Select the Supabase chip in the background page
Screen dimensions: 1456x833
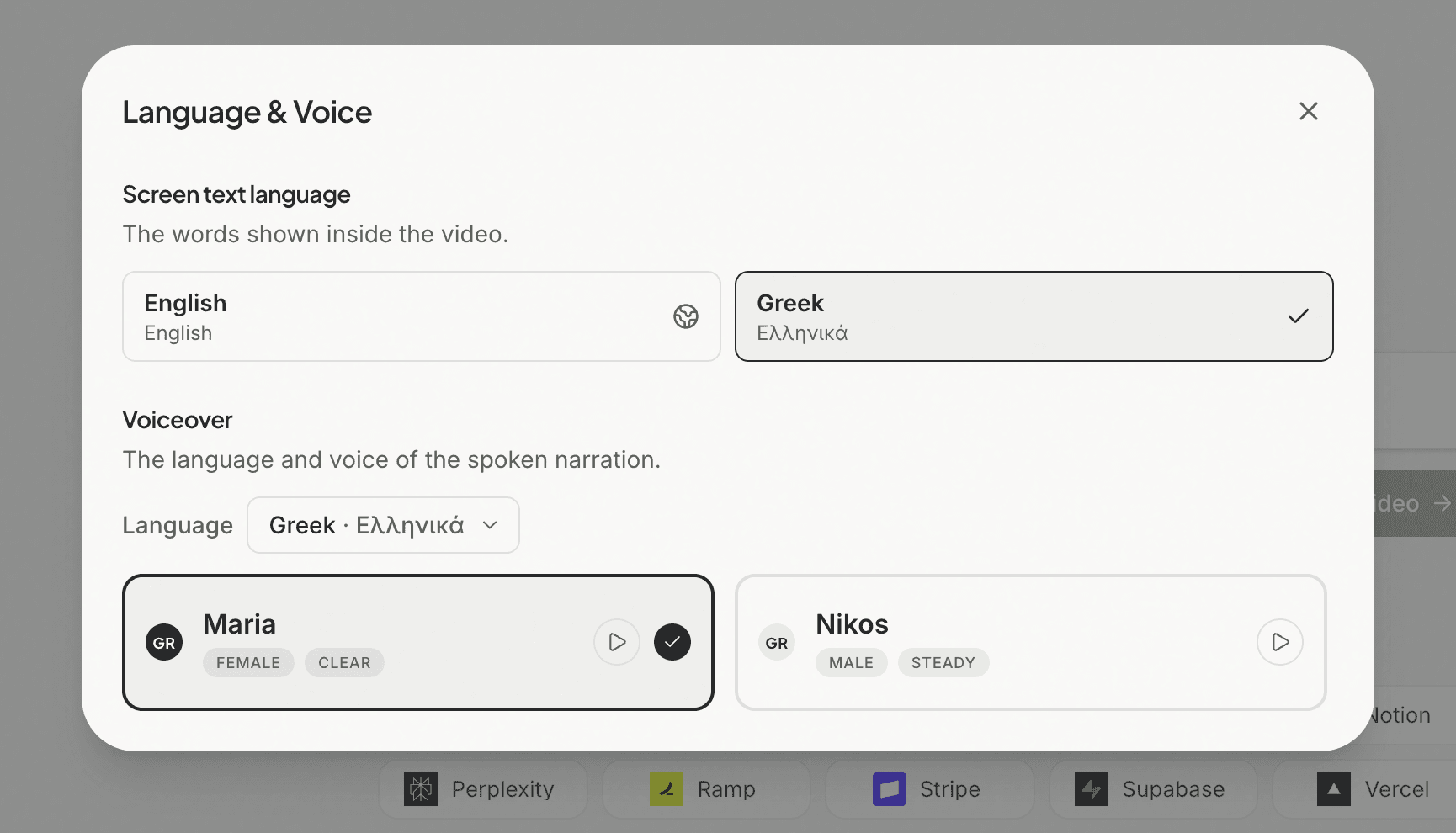1153,789
